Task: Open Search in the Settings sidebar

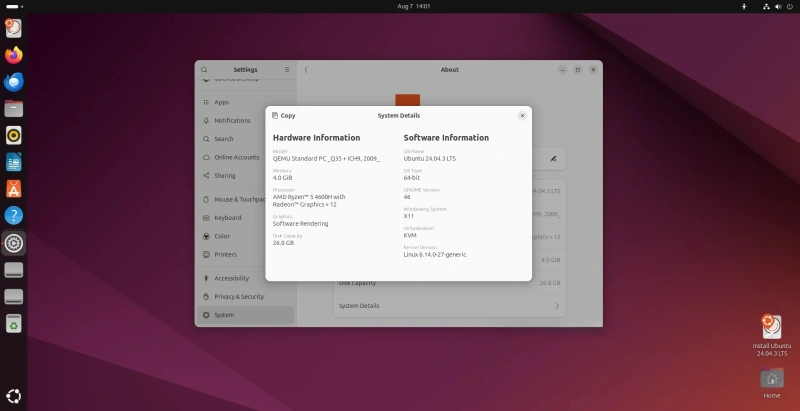Action: point(245,139)
